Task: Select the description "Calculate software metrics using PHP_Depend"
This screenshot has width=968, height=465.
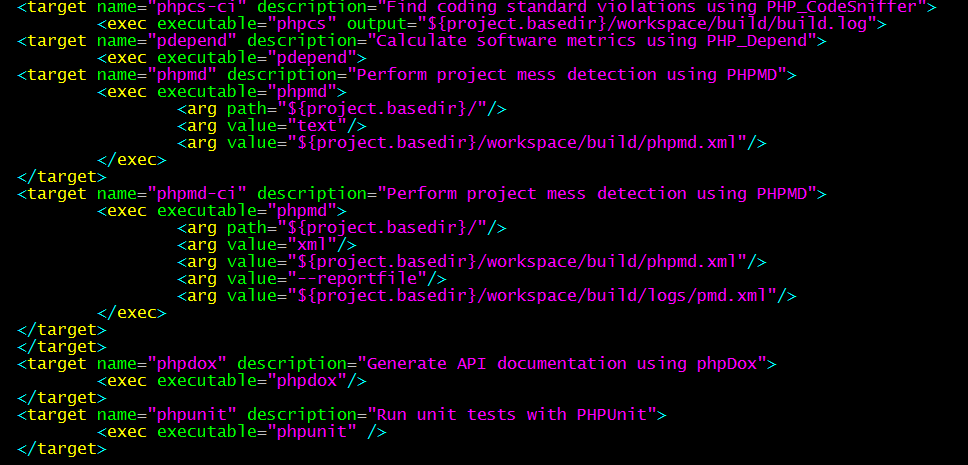Action: click(592, 41)
